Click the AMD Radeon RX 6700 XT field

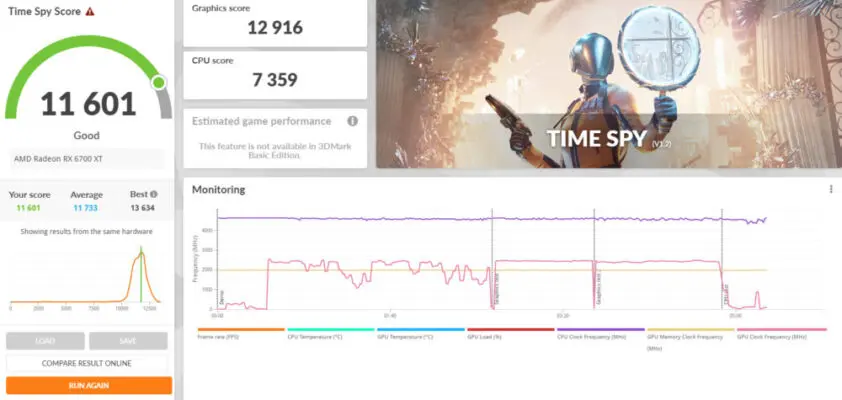86,159
